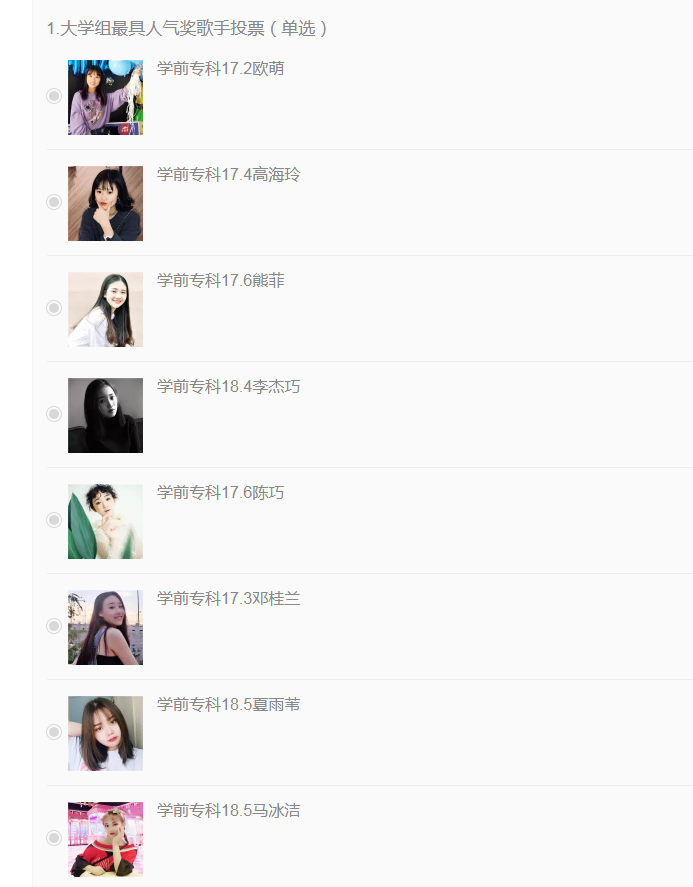Open photo of 学前专科17.3邓桂兰
Screen dimensions: 693x887
click(105, 627)
